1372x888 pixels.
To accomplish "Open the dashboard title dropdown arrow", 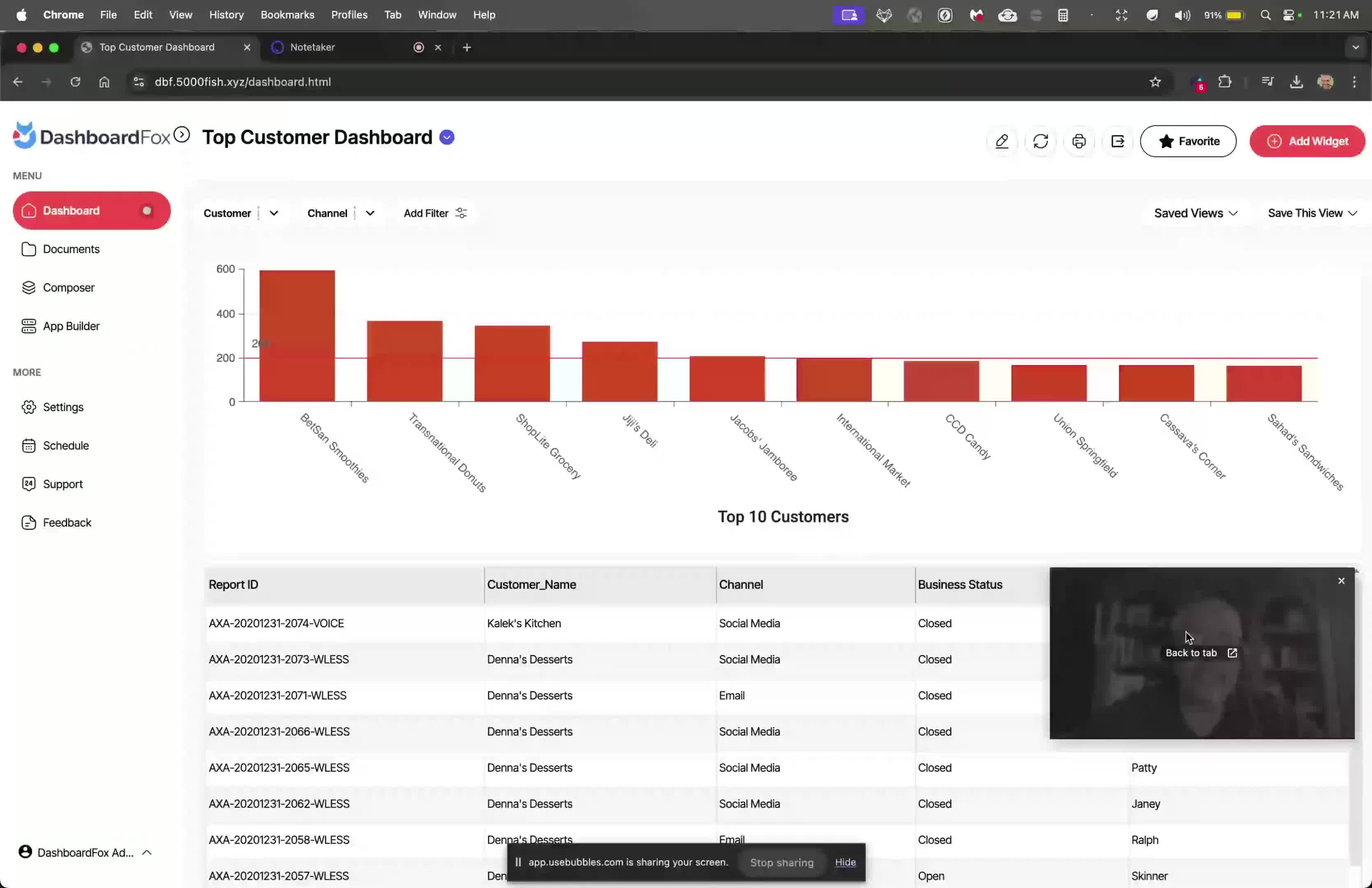I will coord(447,137).
